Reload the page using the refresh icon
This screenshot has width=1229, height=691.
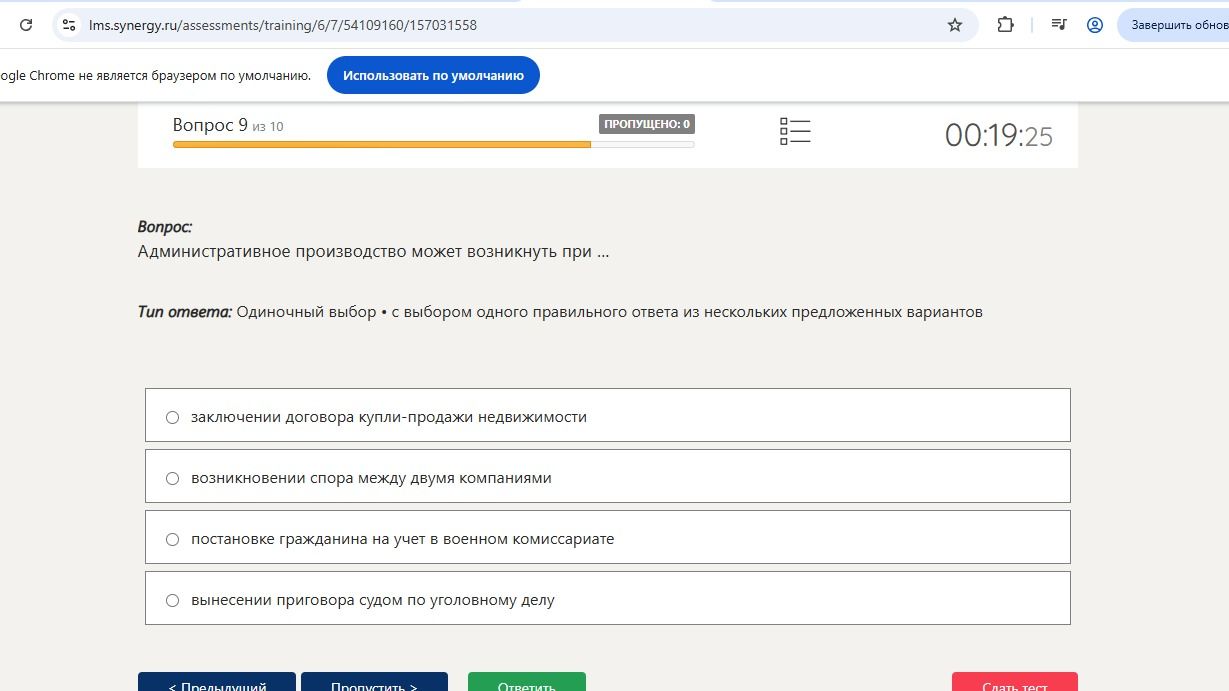[26, 25]
